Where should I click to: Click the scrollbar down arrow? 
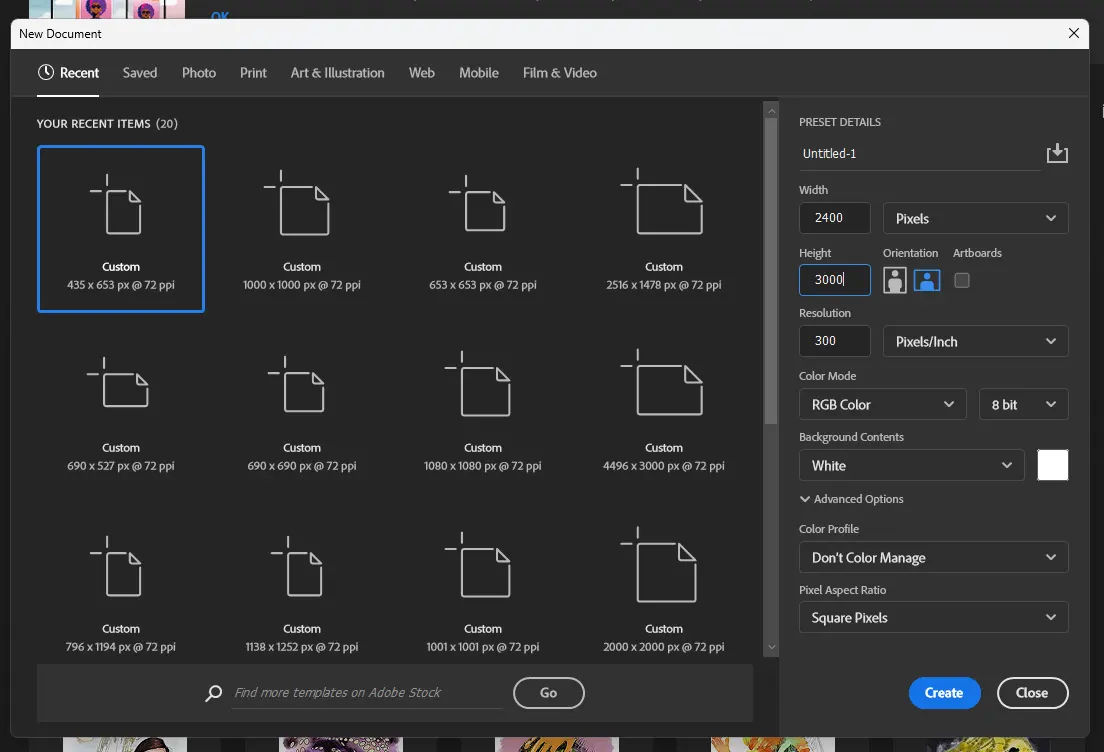[x=771, y=647]
